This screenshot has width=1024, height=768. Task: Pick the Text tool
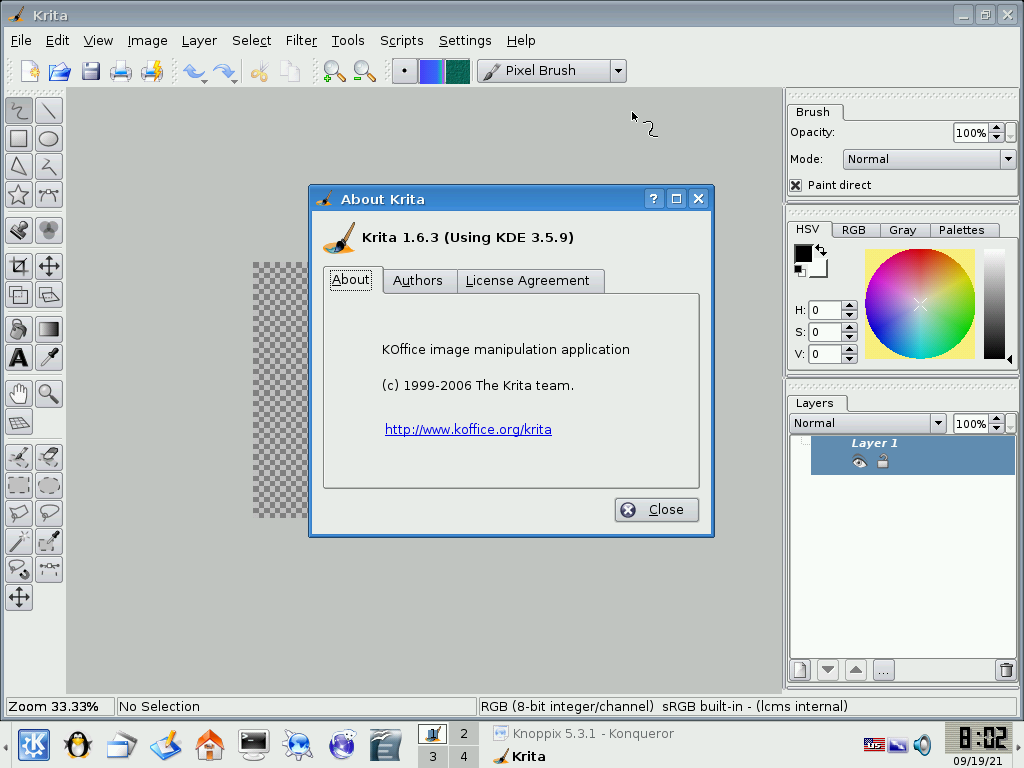pyautogui.click(x=18, y=357)
